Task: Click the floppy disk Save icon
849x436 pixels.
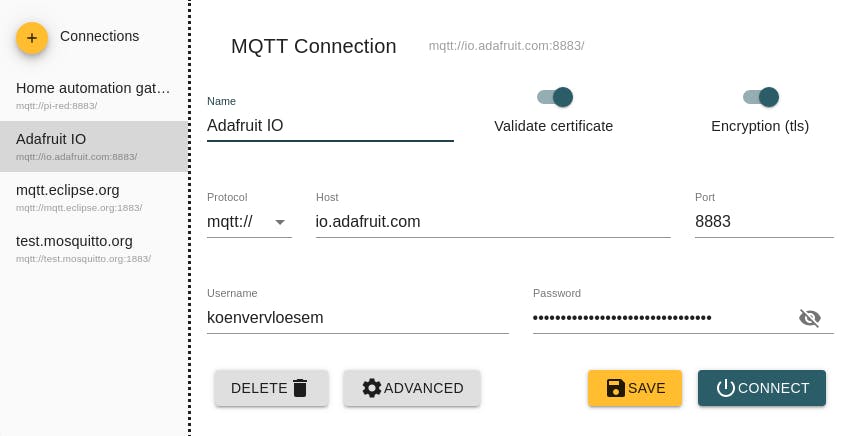Action: coord(616,388)
